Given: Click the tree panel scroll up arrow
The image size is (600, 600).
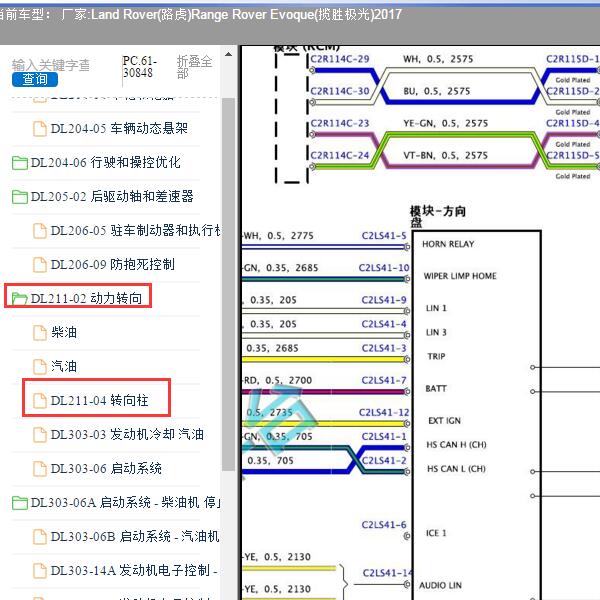Looking at the screenshot, I should tap(228, 54).
